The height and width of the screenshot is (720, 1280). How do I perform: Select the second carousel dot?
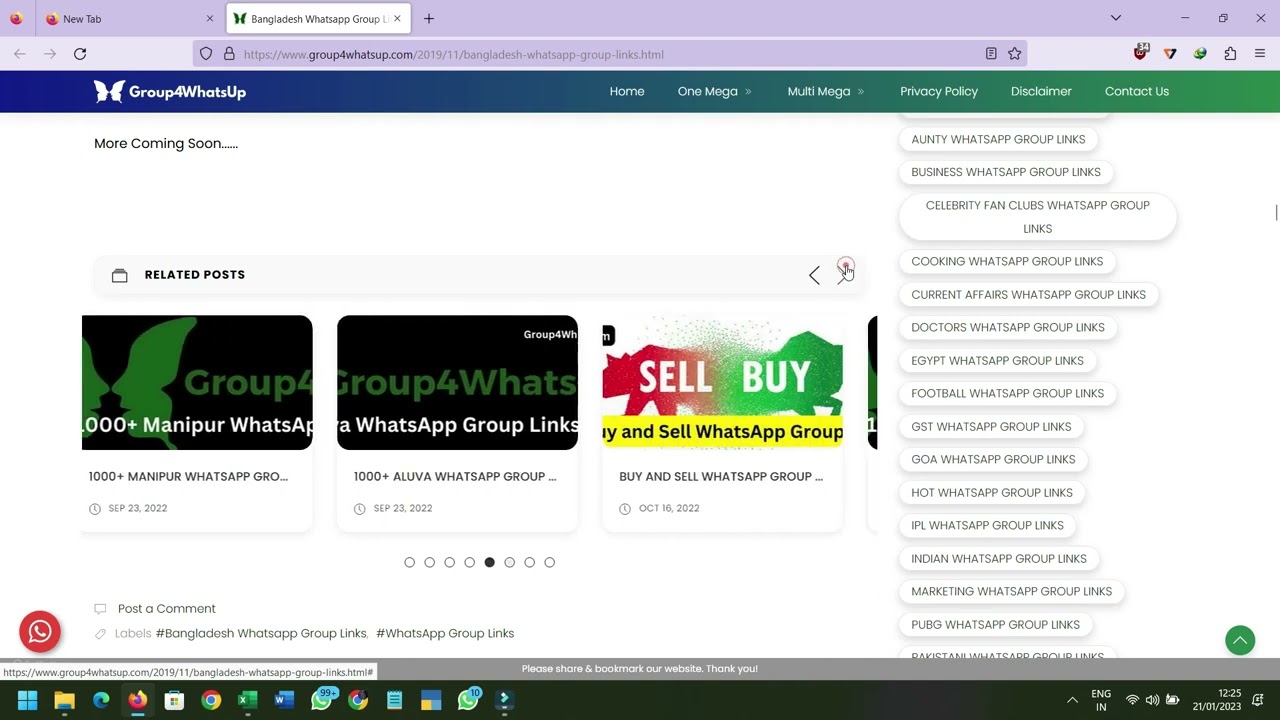pyautogui.click(x=429, y=562)
